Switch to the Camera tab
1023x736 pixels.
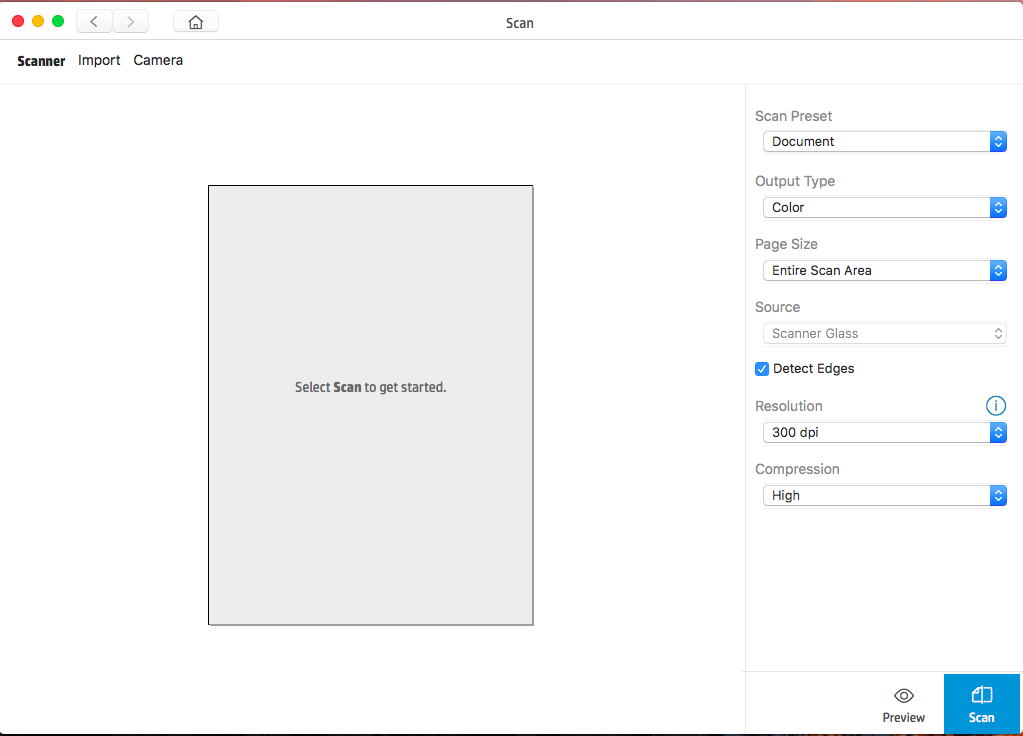pyautogui.click(x=158, y=61)
